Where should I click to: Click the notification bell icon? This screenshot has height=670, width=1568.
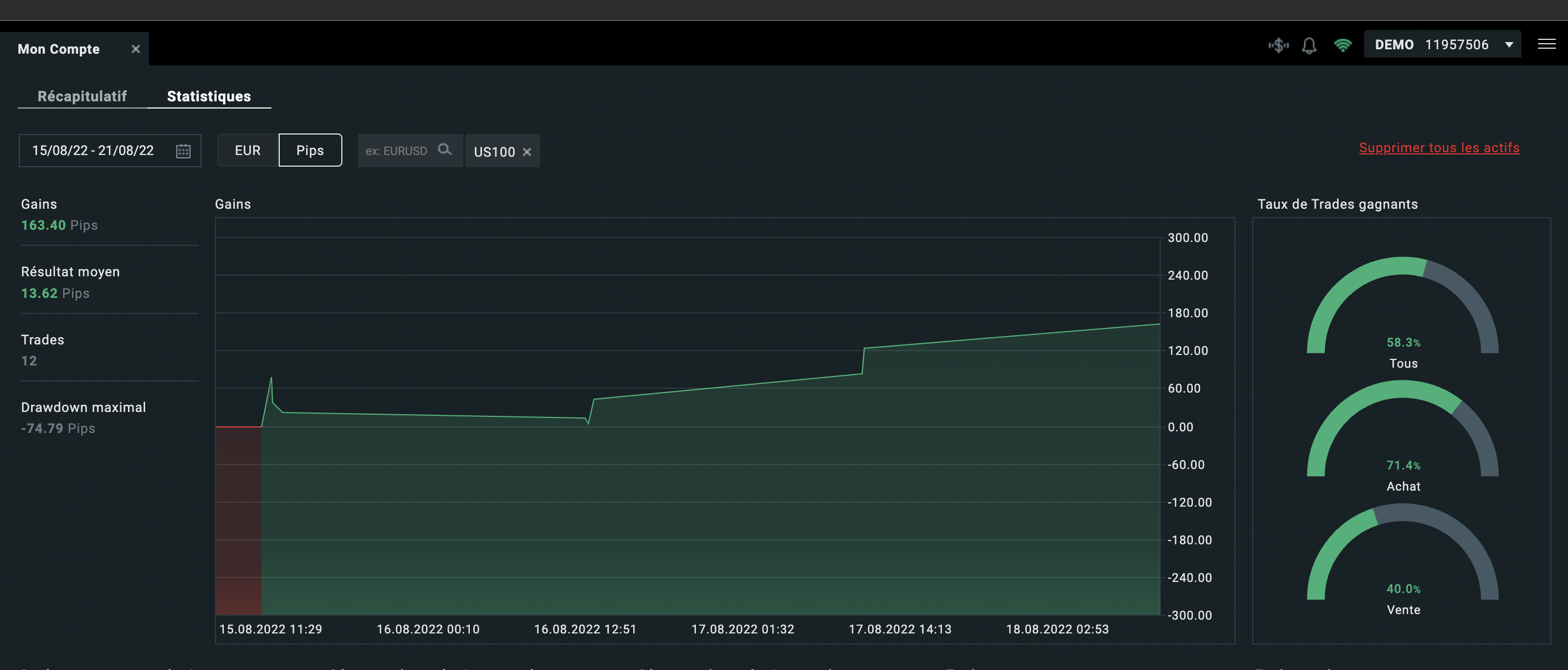coord(1309,45)
